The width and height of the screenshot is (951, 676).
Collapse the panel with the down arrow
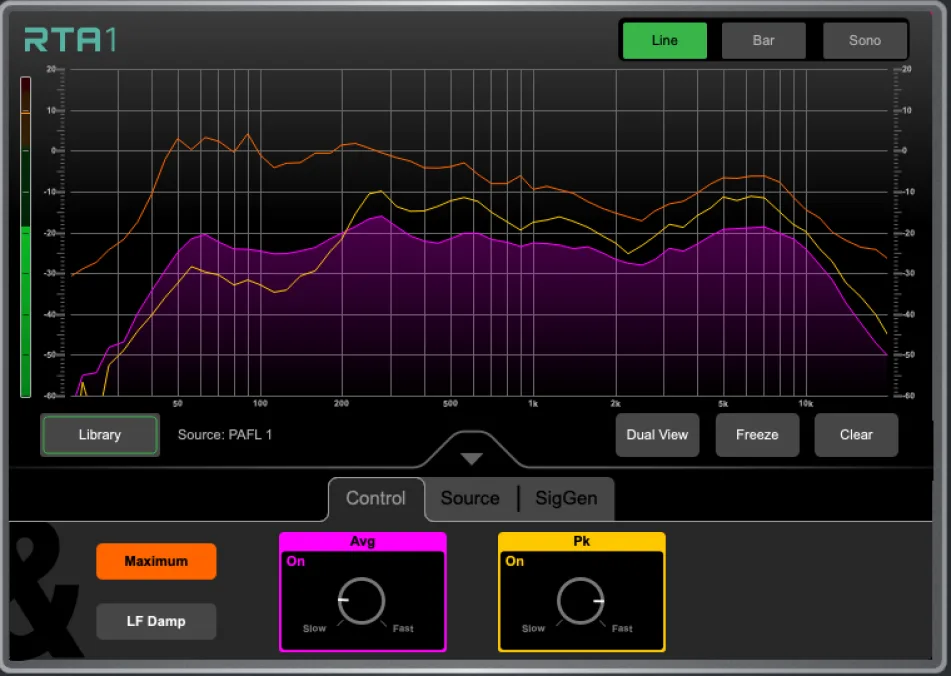(471, 458)
